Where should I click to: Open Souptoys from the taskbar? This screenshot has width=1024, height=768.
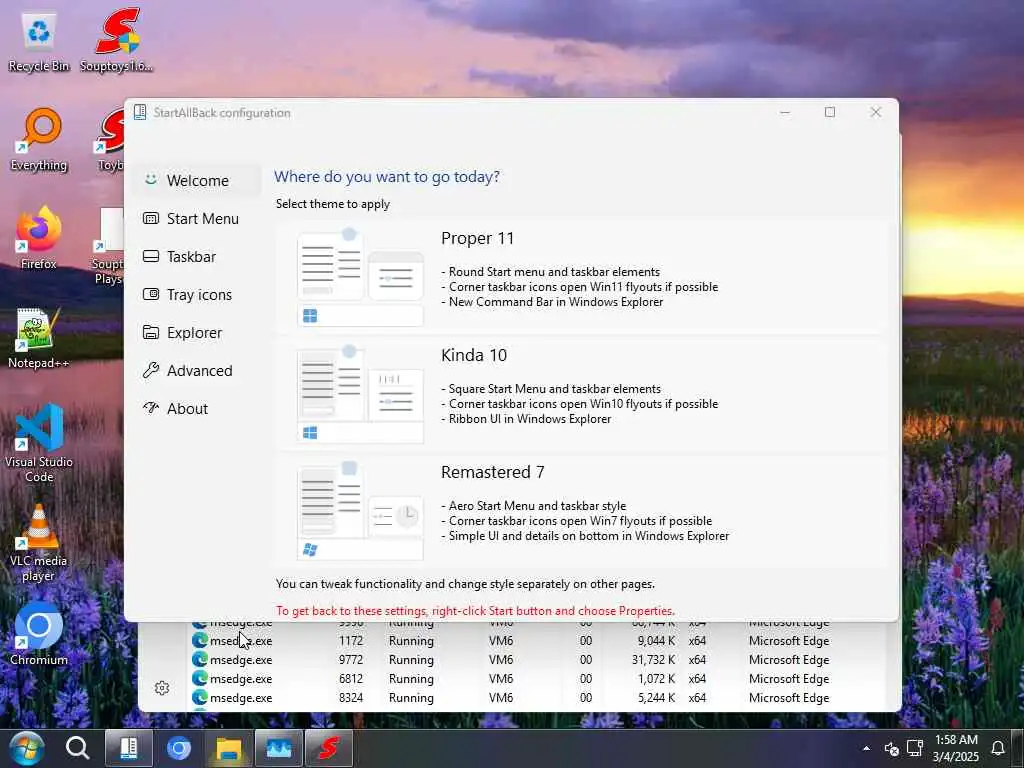click(x=329, y=748)
